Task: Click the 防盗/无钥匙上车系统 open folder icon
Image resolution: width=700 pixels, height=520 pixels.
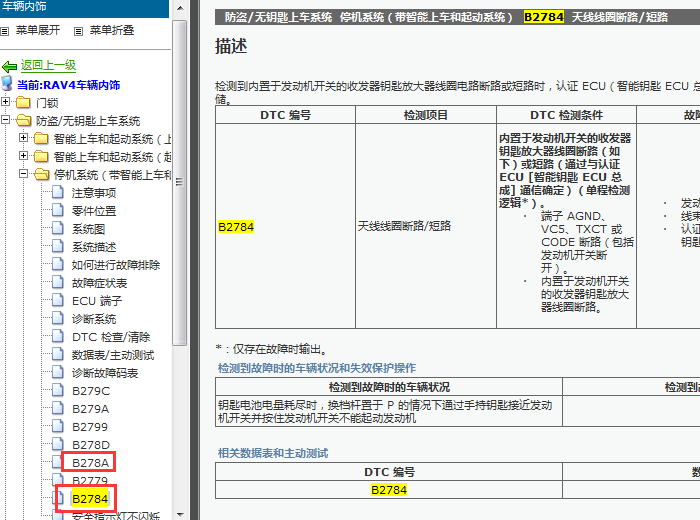Action: pyautogui.click(x=23, y=121)
